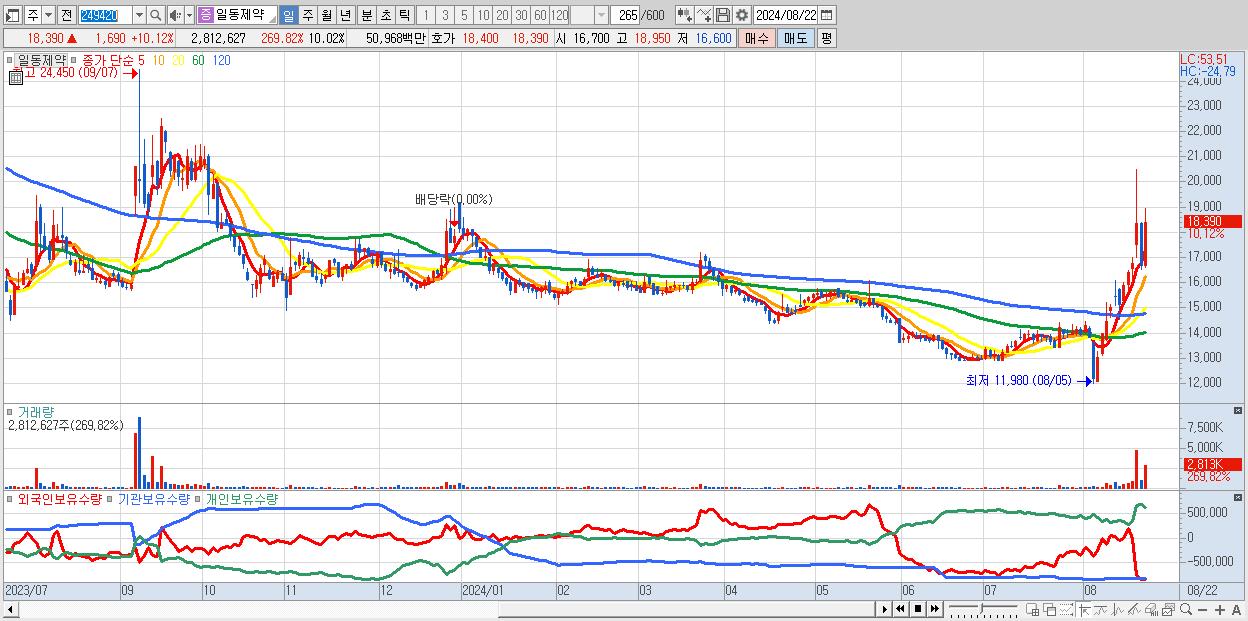Screen dimensions: 1248x621
Task: Open the 주 chart type dropdown arrow
Action: (x=49, y=15)
